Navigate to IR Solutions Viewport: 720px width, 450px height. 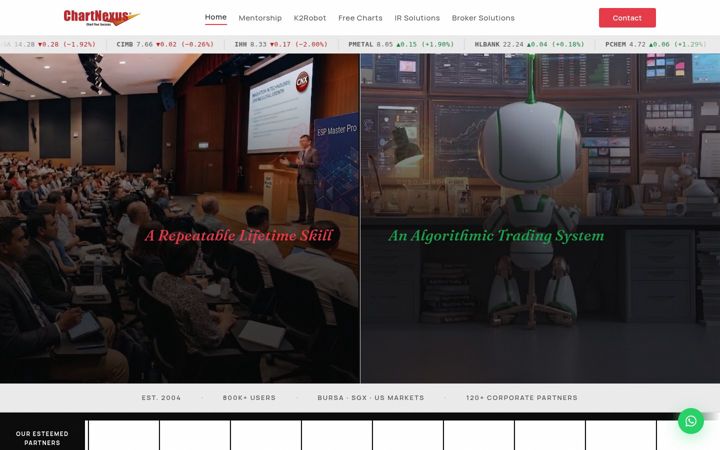point(417,18)
